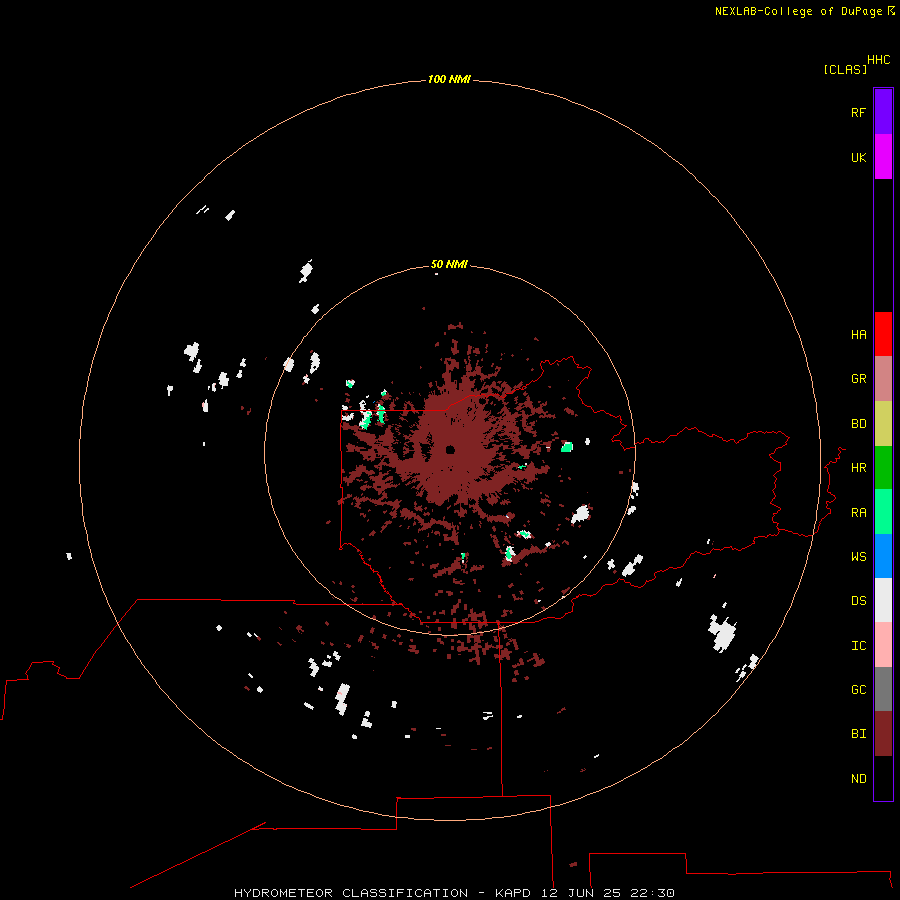Click the HR legend label
Screen dimensions: 900x900
click(x=858, y=468)
